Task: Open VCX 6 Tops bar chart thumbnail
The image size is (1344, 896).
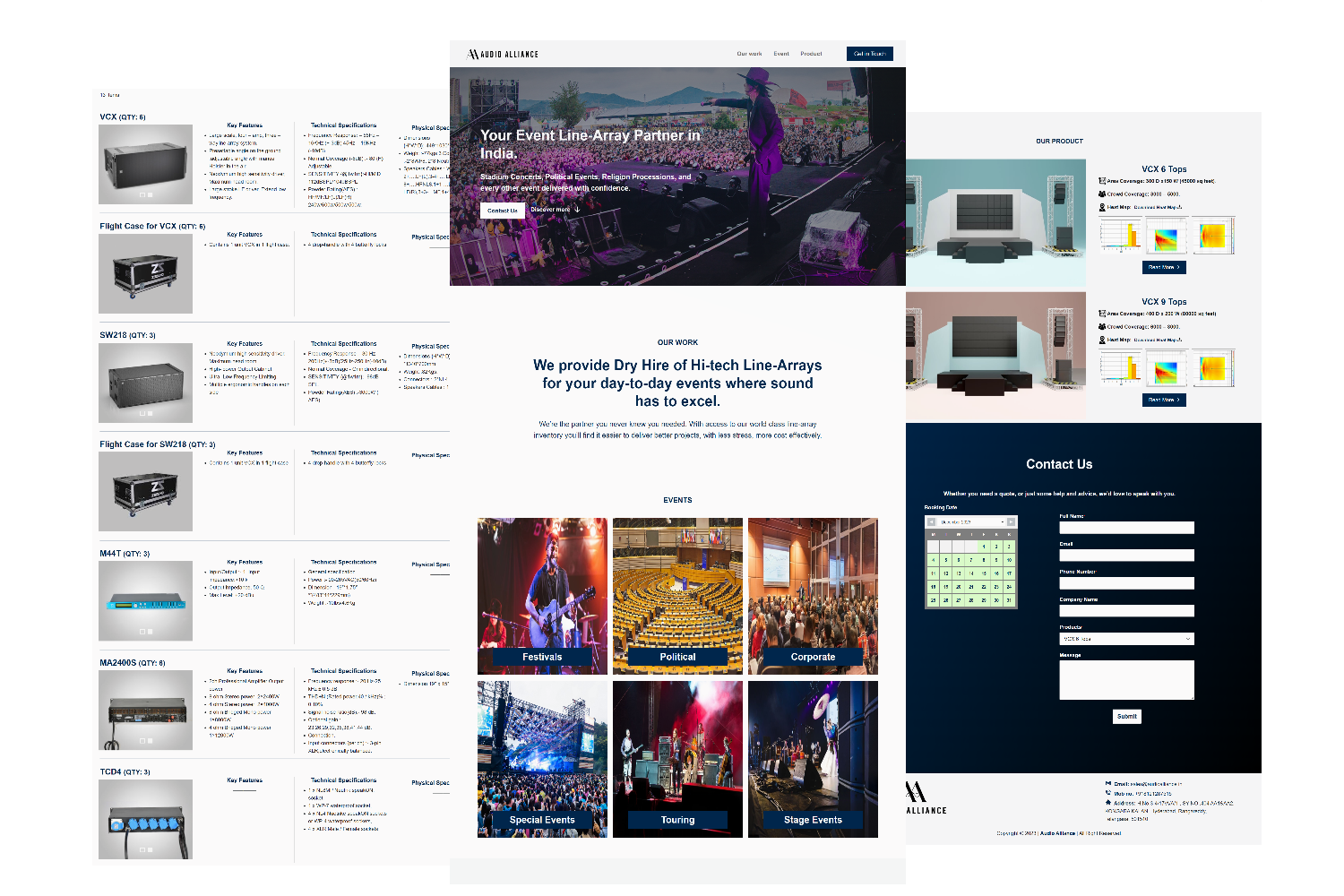Action: [1120, 236]
